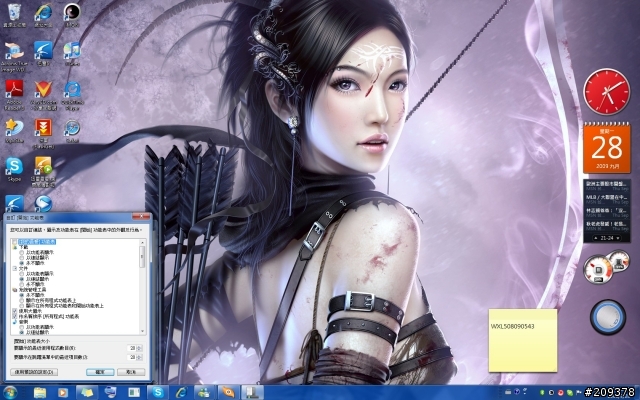The width and height of the screenshot is (640, 400).
Task: Open Windows Explorer folder icon on taskbar
Action: [x=40, y=393]
